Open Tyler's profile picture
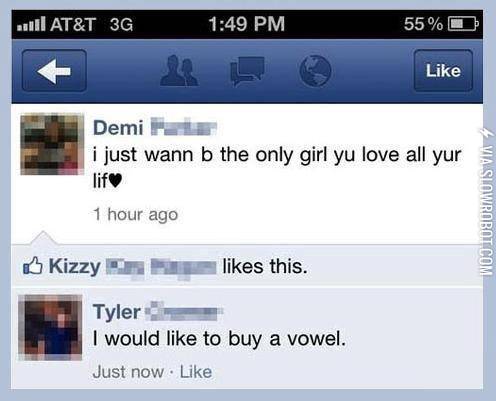This screenshot has width=496, height=401. 50,327
